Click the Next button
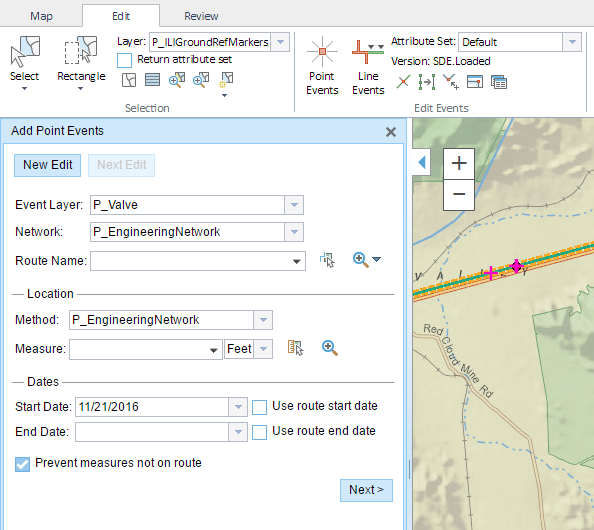The width and height of the screenshot is (594, 530). coord(366,490)
